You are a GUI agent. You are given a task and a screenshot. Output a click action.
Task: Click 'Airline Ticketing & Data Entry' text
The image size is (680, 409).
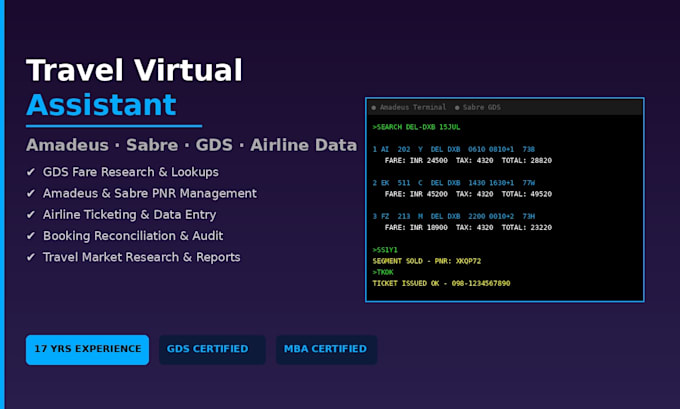pos(129,215)
